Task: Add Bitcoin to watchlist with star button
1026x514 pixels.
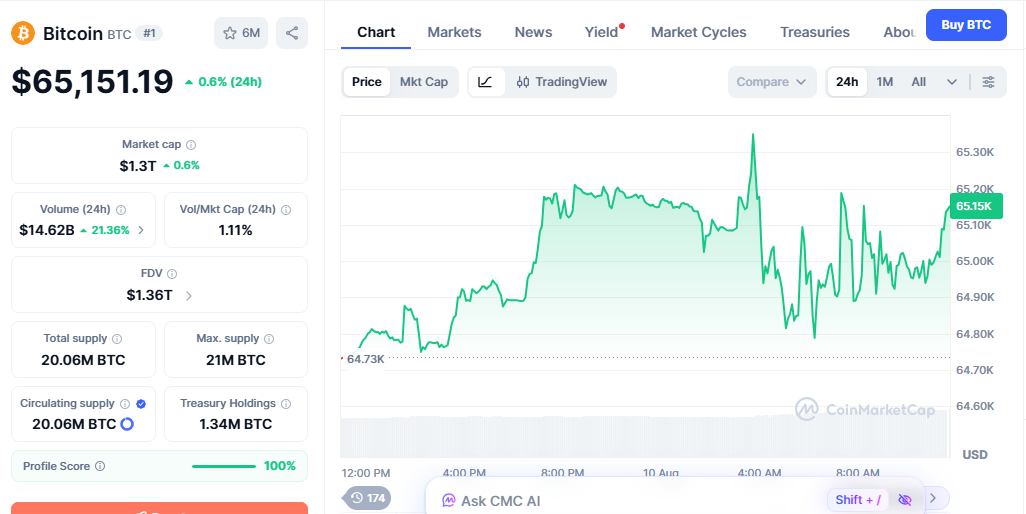Action: click(241, 33)
